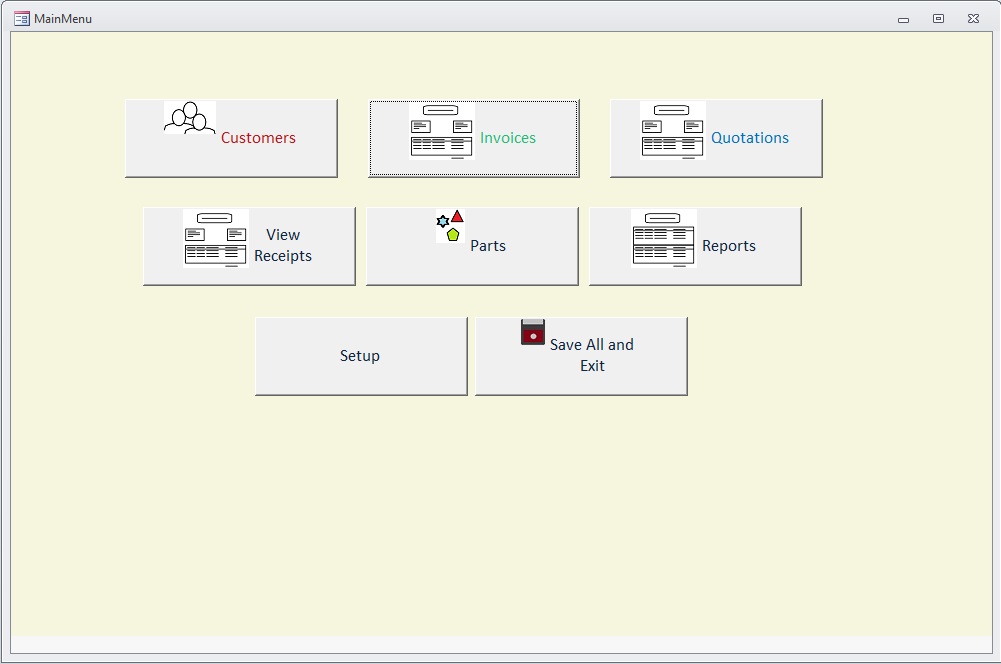This screenshot has height=664, width=1001.
Task: Open the Setup button
Action: [360, 356]
